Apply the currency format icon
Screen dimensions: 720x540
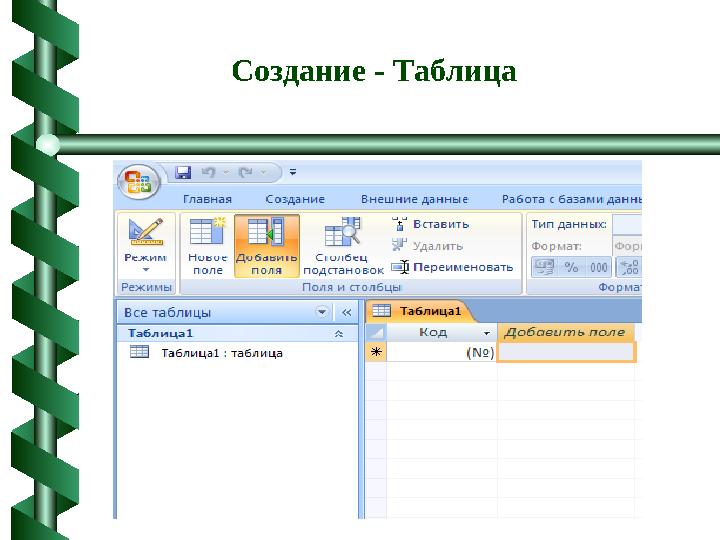coord(544,267)
